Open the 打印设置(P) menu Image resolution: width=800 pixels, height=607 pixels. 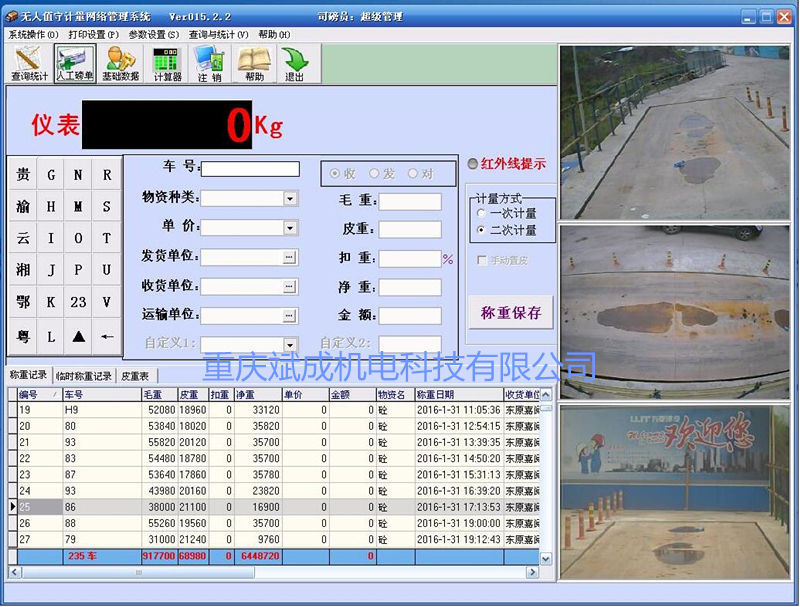tap(93, 35)
